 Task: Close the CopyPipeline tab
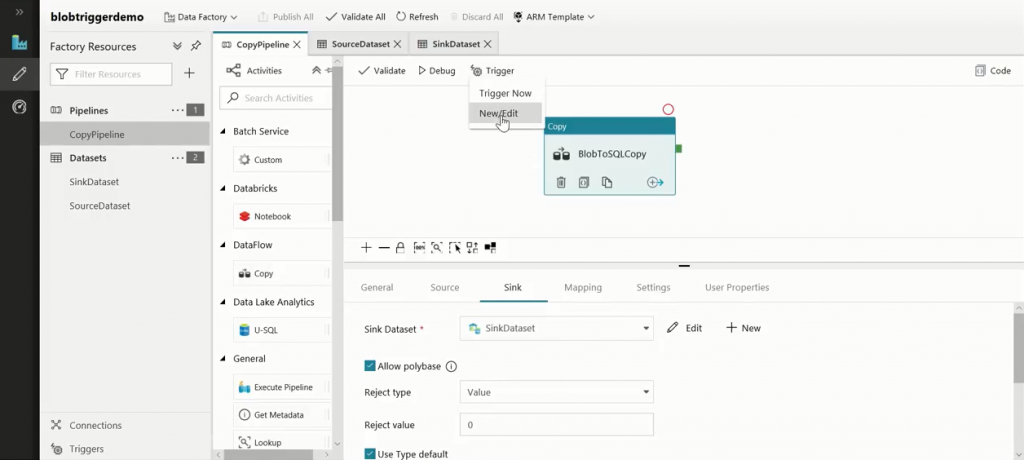click(x=296, y=44)
